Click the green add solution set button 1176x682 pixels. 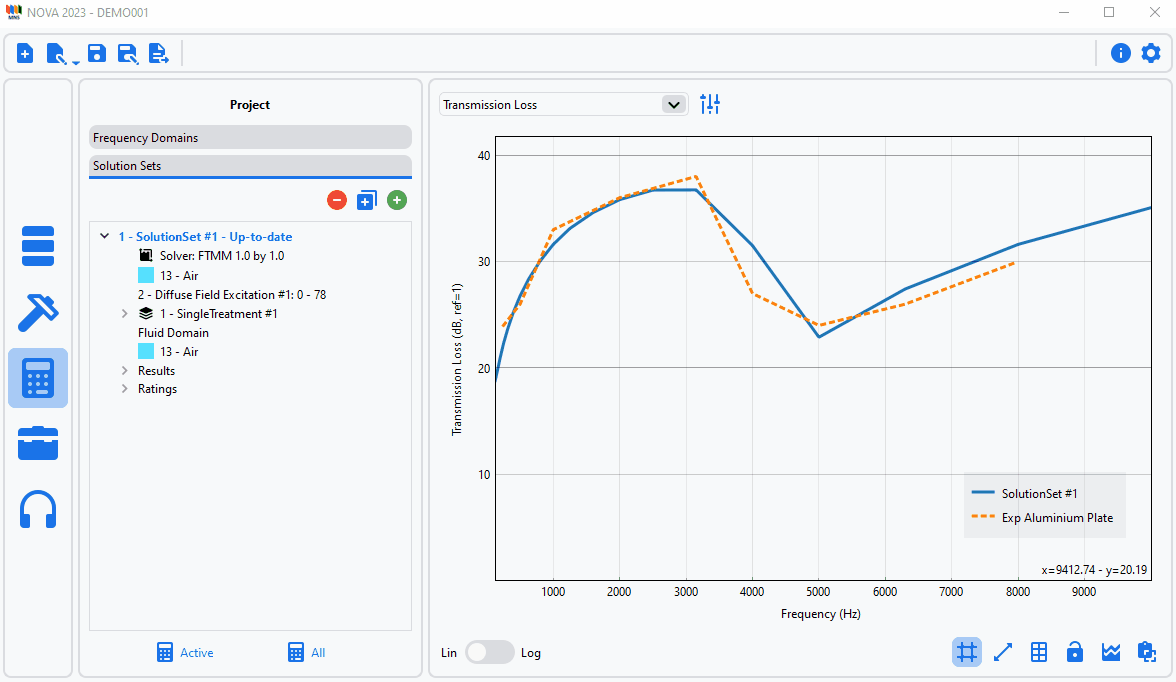397,200
